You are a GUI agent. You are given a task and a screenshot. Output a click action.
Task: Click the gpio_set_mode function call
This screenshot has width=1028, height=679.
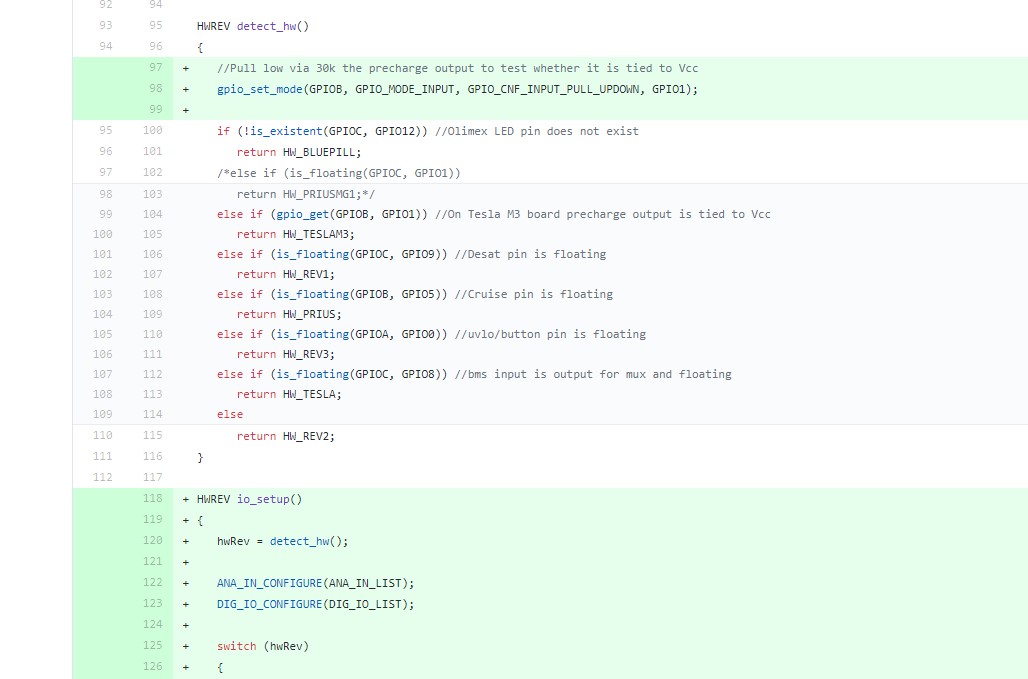point(260,89)
